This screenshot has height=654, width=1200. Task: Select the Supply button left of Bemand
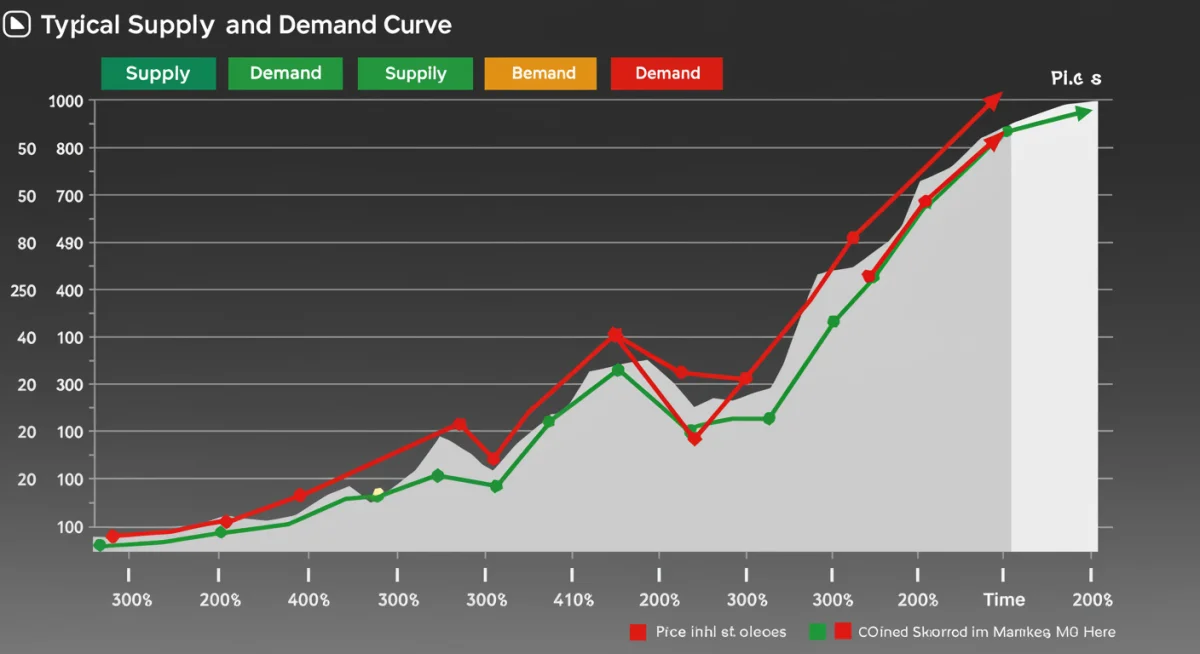click(x=415, y=74)
